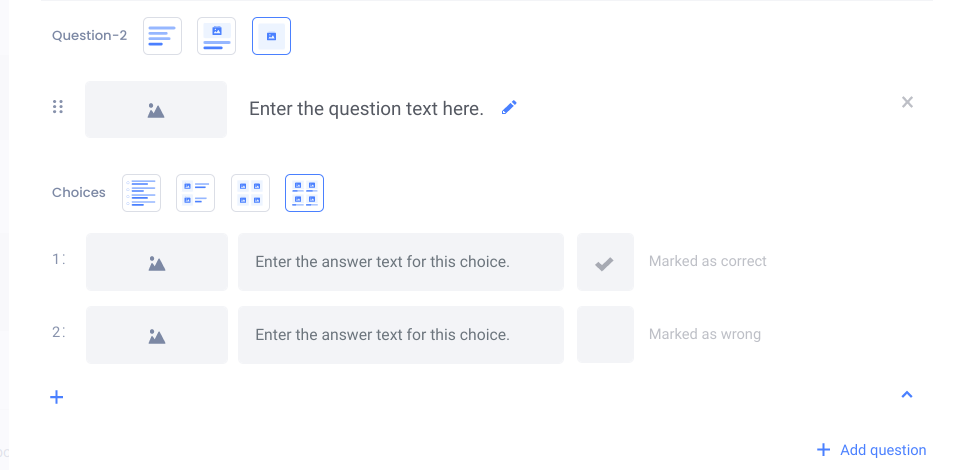Delete question using the X icon
This screenshot has height=470, width=976.
click(907, 102)
